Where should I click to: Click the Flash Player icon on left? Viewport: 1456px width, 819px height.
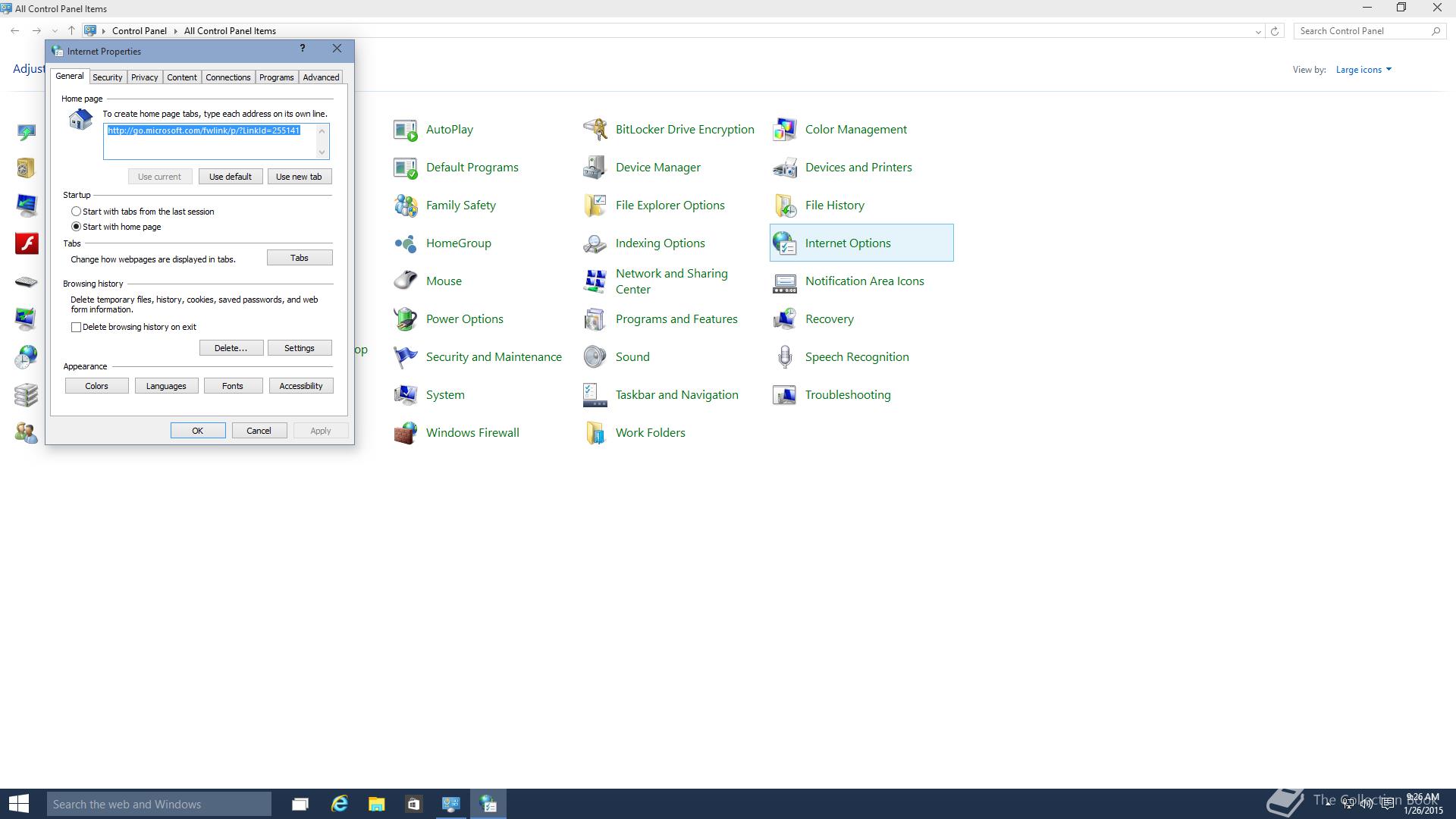27,243
